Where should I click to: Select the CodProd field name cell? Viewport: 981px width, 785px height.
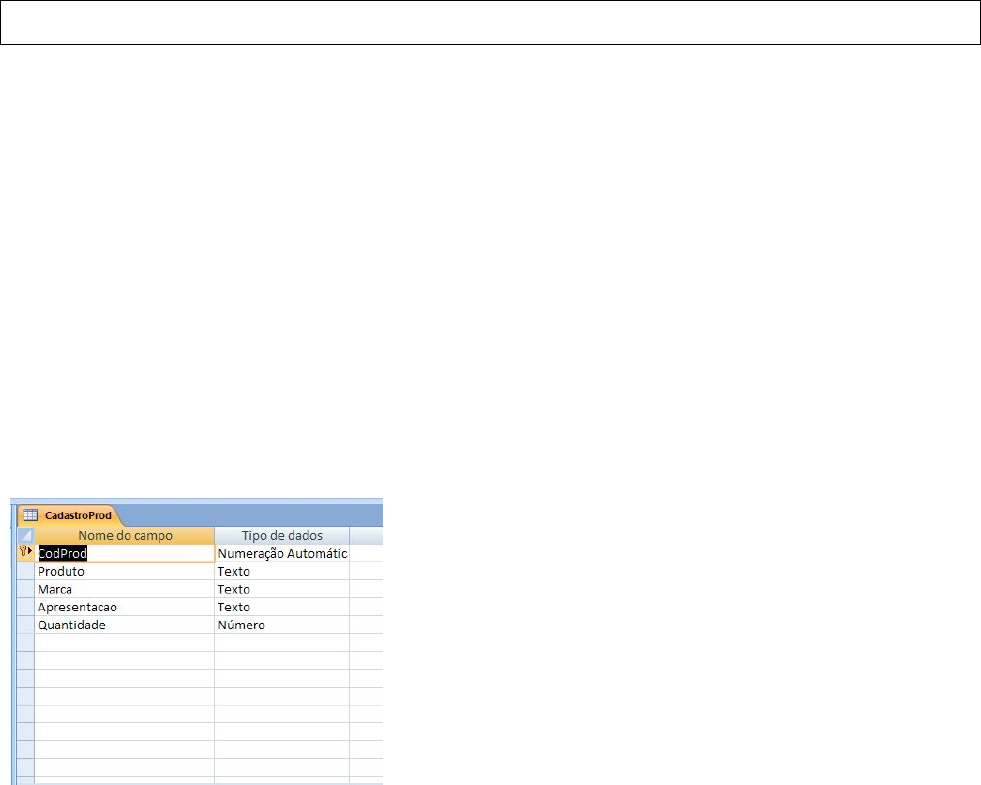click(125, 553)
